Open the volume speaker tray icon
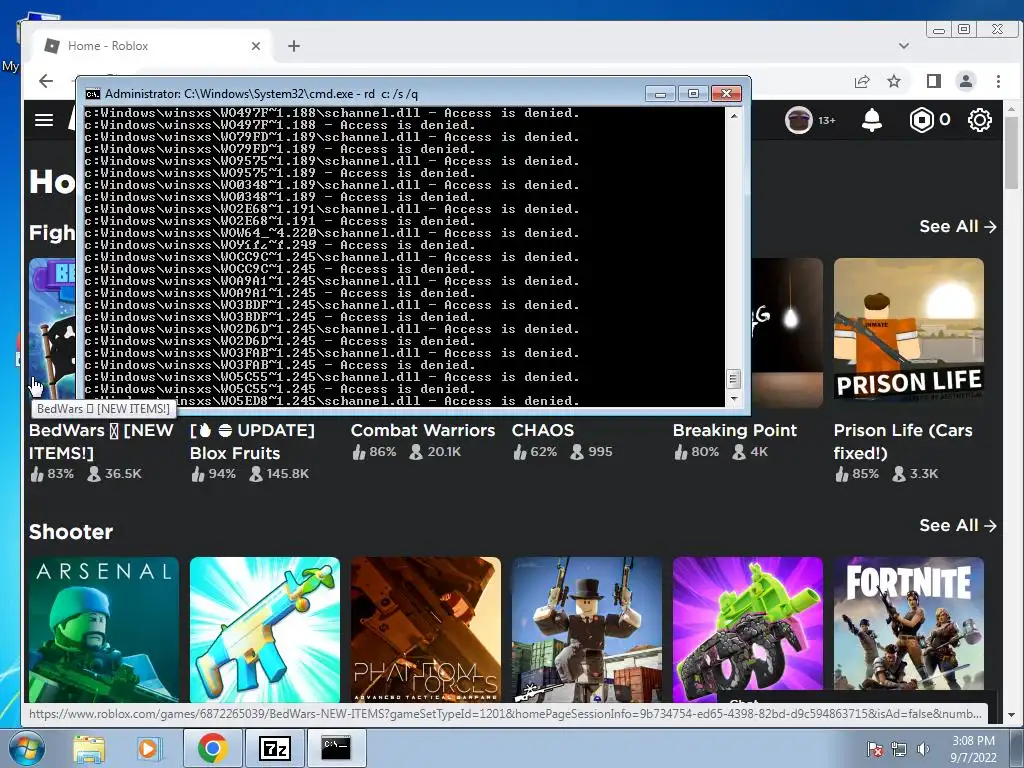Viewport: 1024px width, 768px height. tap(923, 749)
